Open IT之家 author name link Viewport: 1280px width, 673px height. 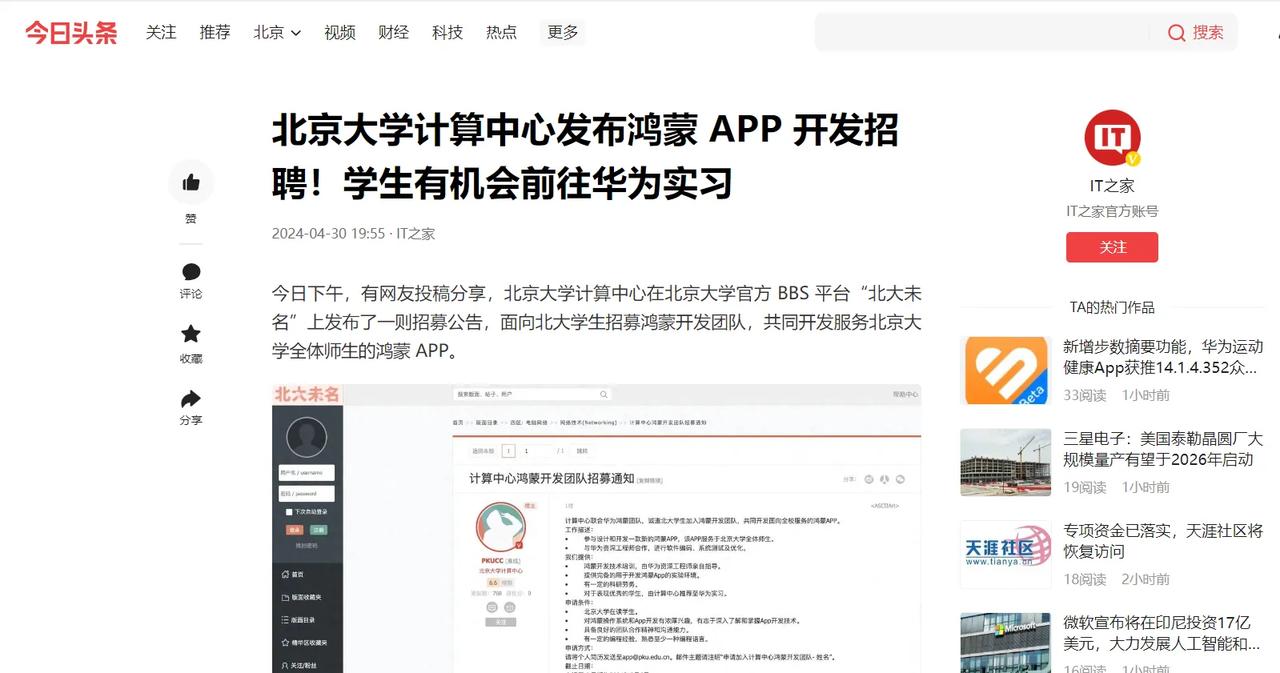click(x=1112, y=186)
